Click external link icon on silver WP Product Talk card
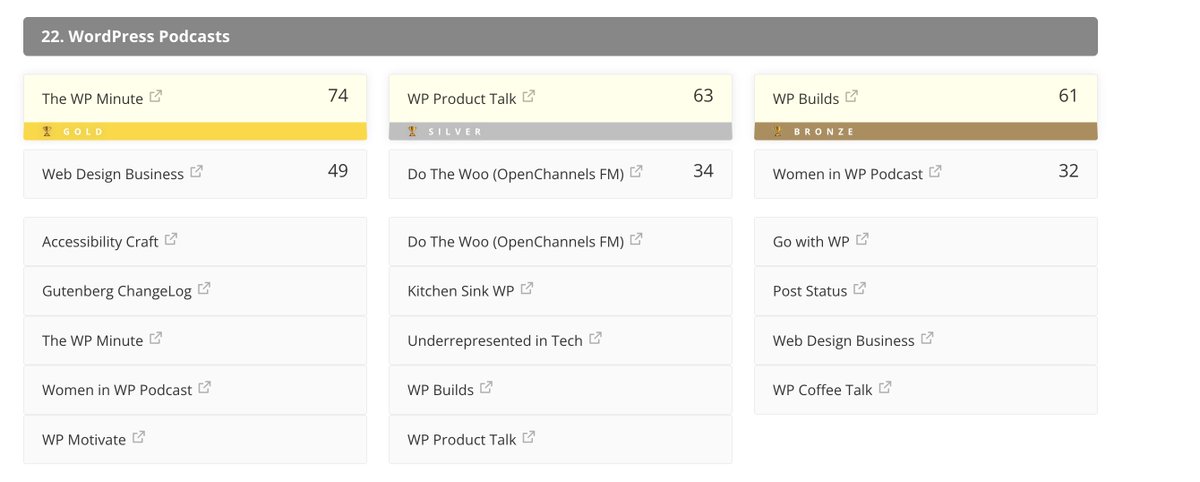Screen dimensions: 1200x482 (x=529, y=97)
